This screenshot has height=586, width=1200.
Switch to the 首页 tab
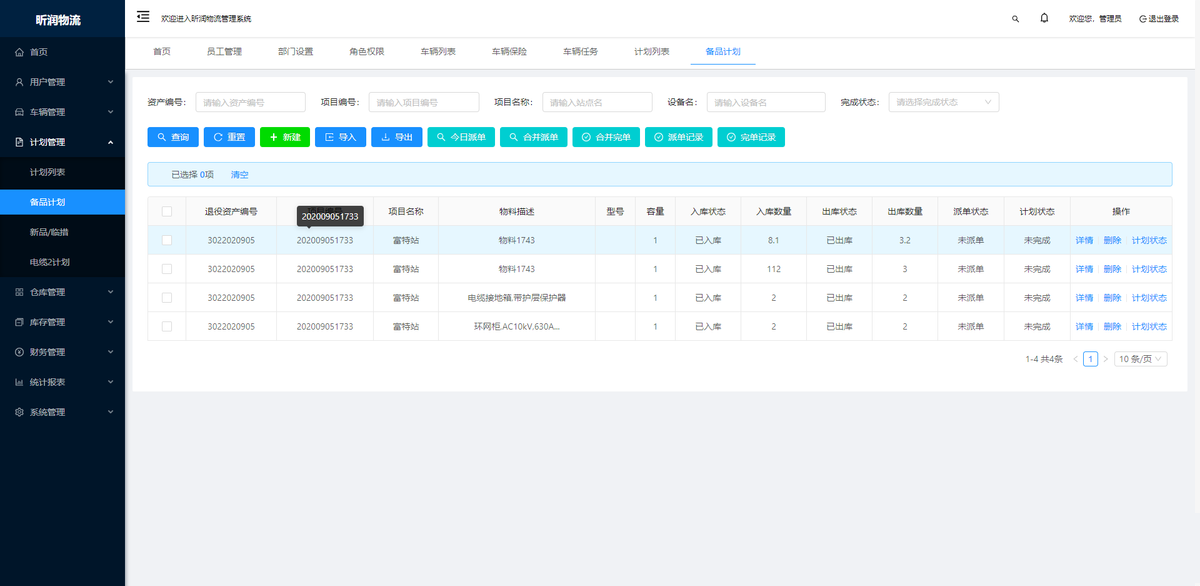coord(162,51)
